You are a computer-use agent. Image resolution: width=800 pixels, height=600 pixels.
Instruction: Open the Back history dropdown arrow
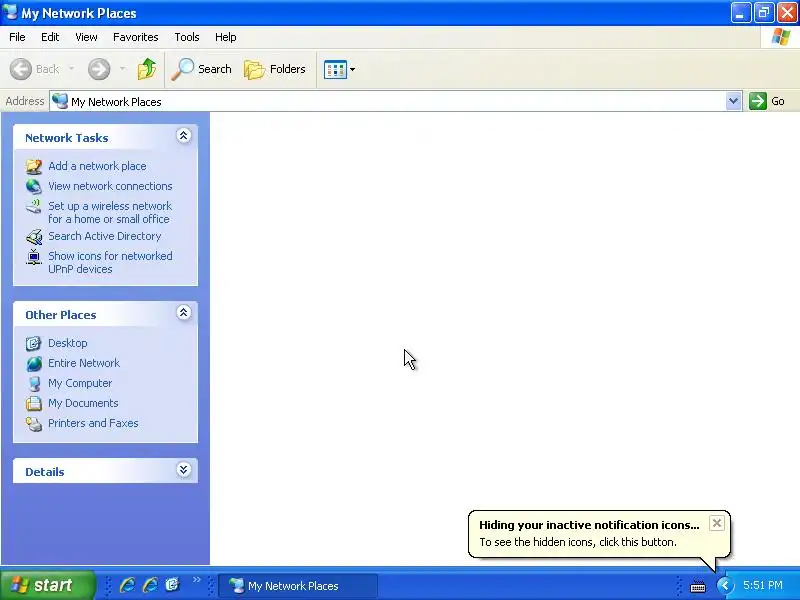click(x=71, y=69)
